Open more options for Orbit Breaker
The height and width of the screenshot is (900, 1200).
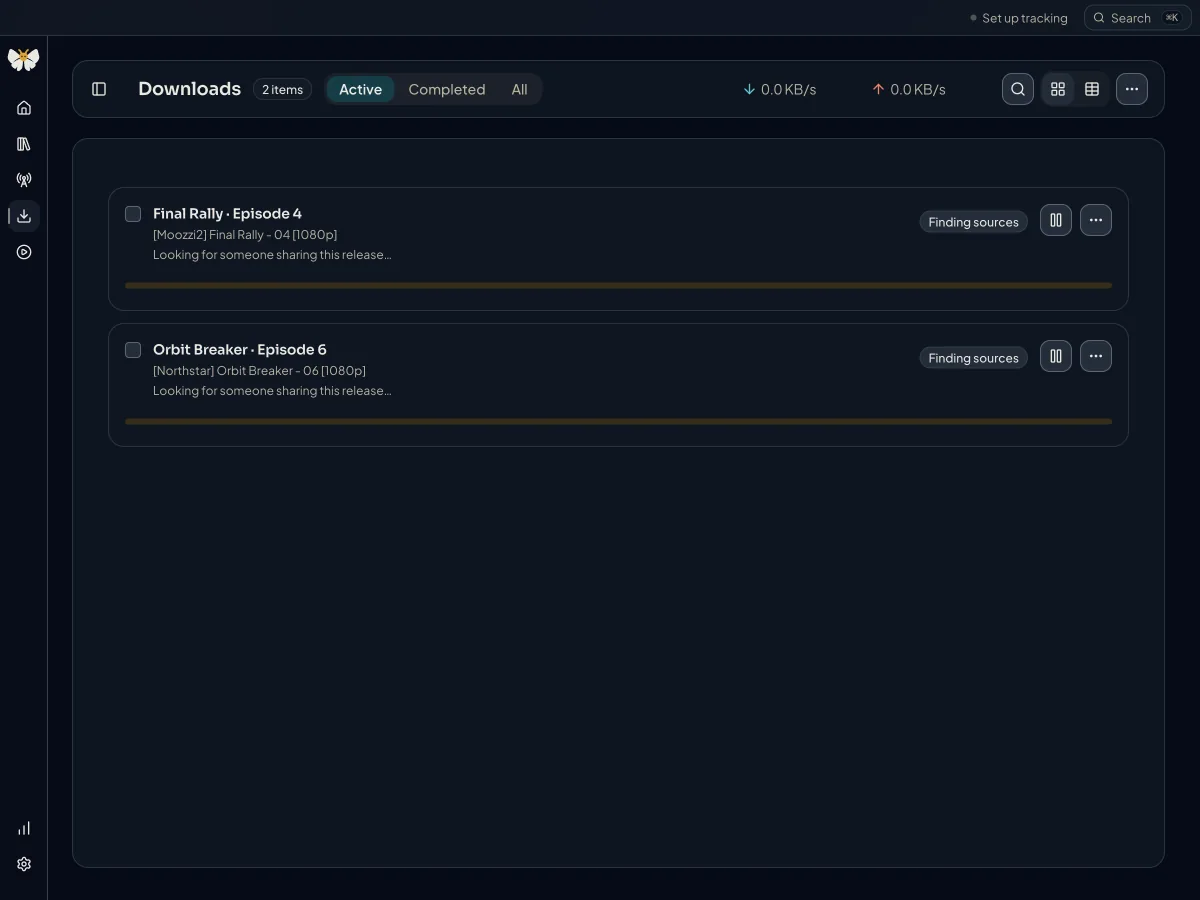(1096, 356)
